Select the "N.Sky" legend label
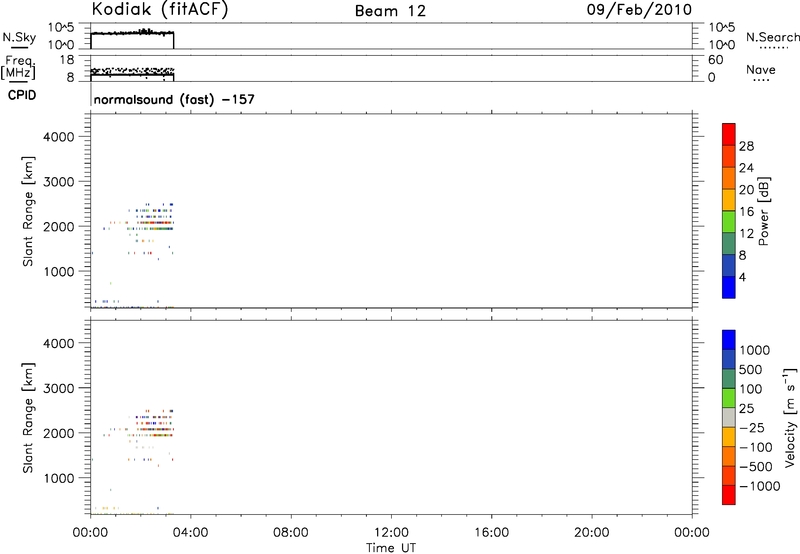The height and width of the screenshot is (554, 800). (x=19, y=37)
